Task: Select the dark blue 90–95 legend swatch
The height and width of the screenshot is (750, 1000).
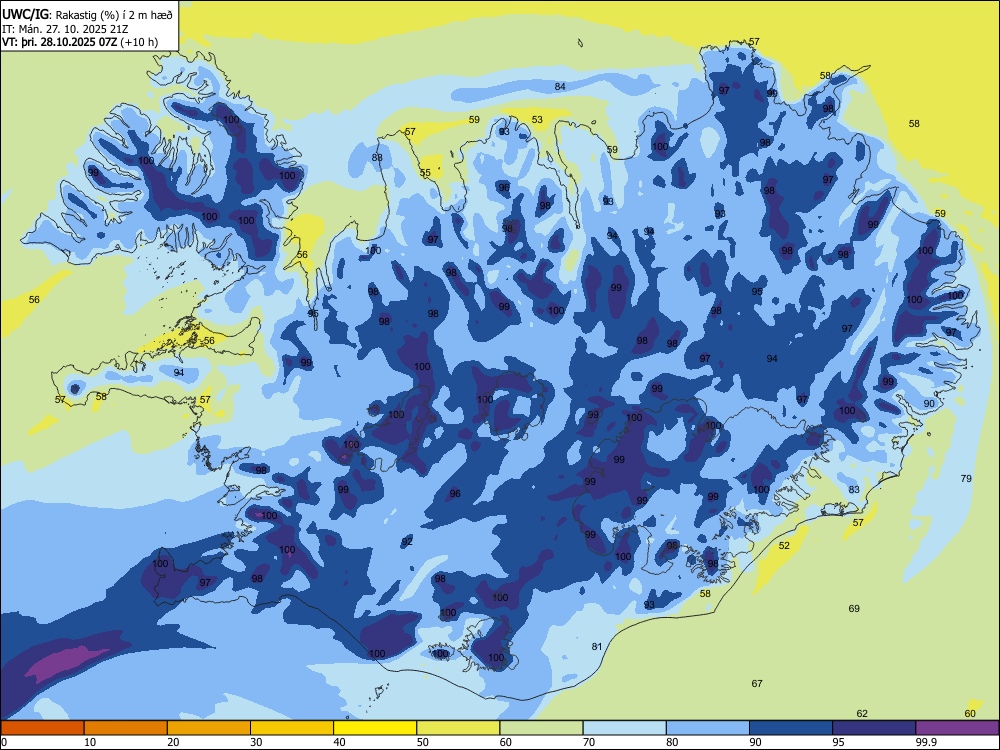Action: coord(791,728)
